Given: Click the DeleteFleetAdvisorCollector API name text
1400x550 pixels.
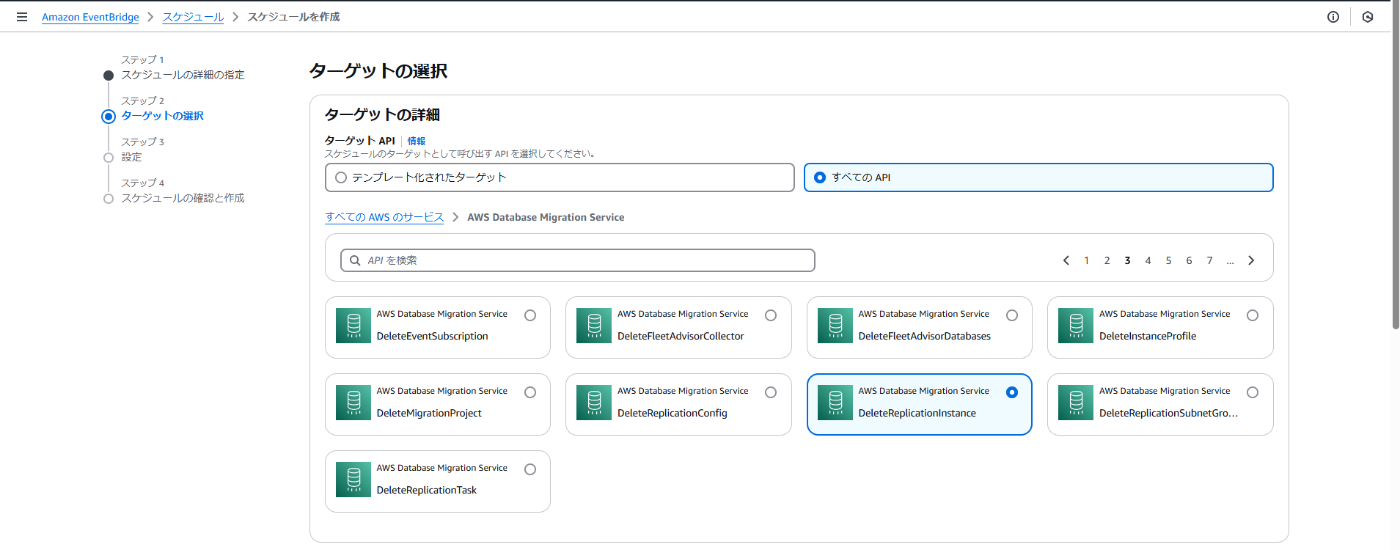Looking at the screenshot, I should 680,336.
